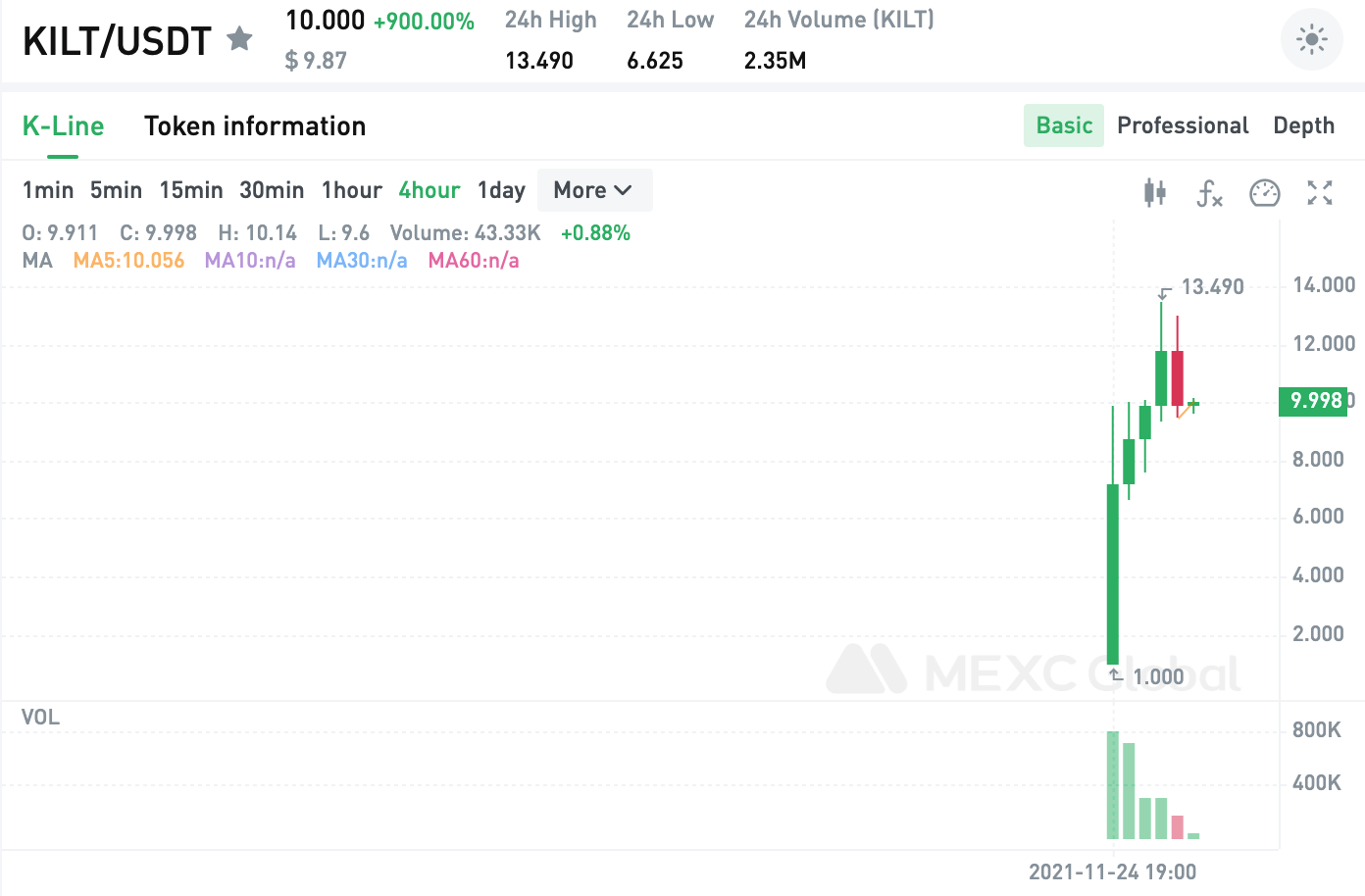Click the MA5 indicator label
Screen dimensions: 1365x896
pyautogui.click(x=128, y=261)
